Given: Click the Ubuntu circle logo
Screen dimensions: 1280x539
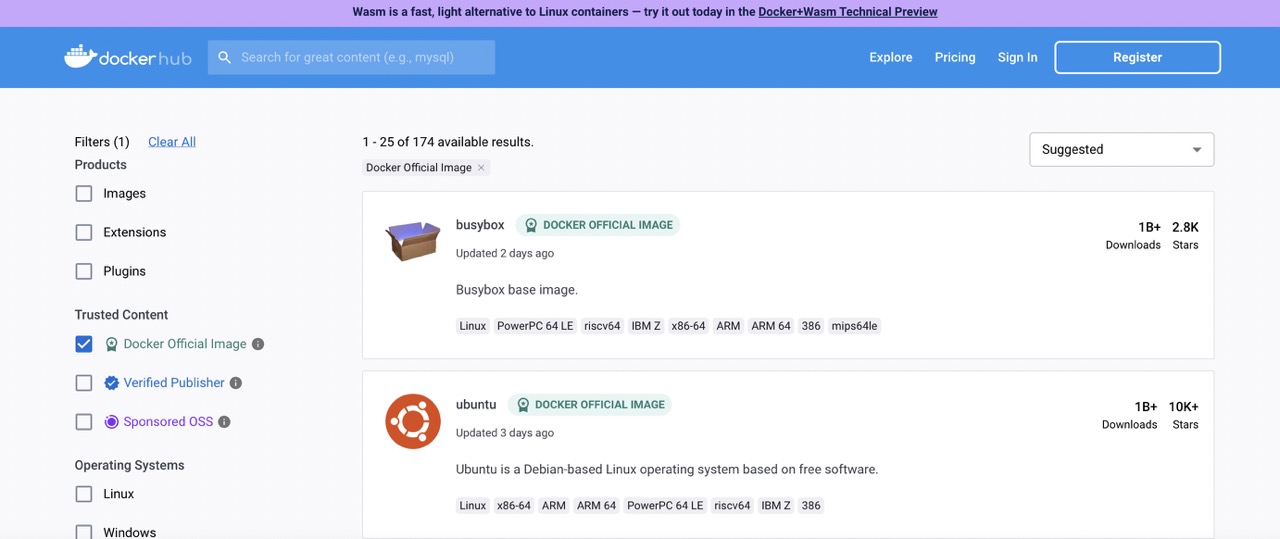Looking at the screenshot, I should click(x=413, y=421).
